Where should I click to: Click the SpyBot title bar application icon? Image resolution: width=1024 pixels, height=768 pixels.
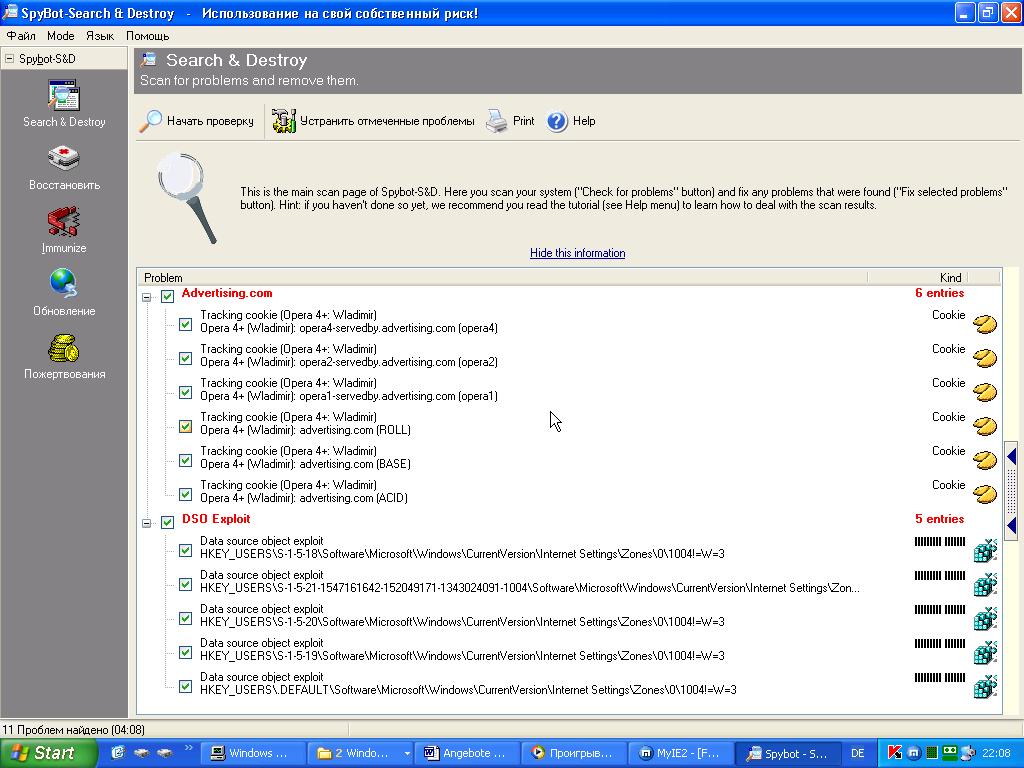10,12
